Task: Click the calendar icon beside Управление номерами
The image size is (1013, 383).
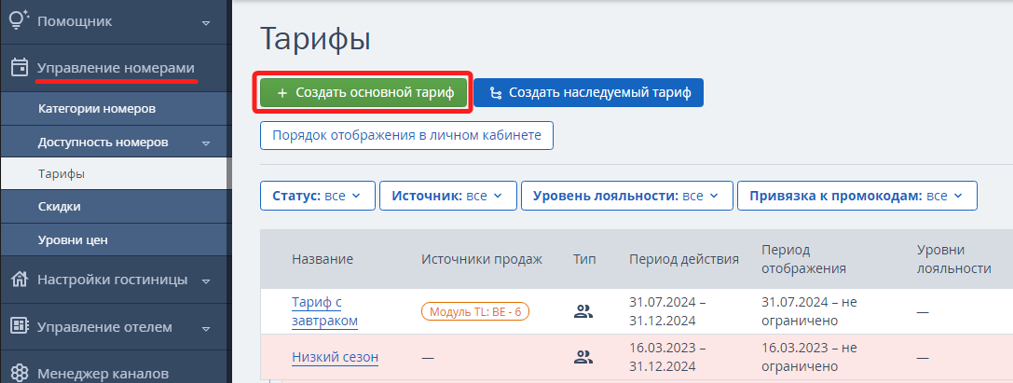Action: coord(20,67)
